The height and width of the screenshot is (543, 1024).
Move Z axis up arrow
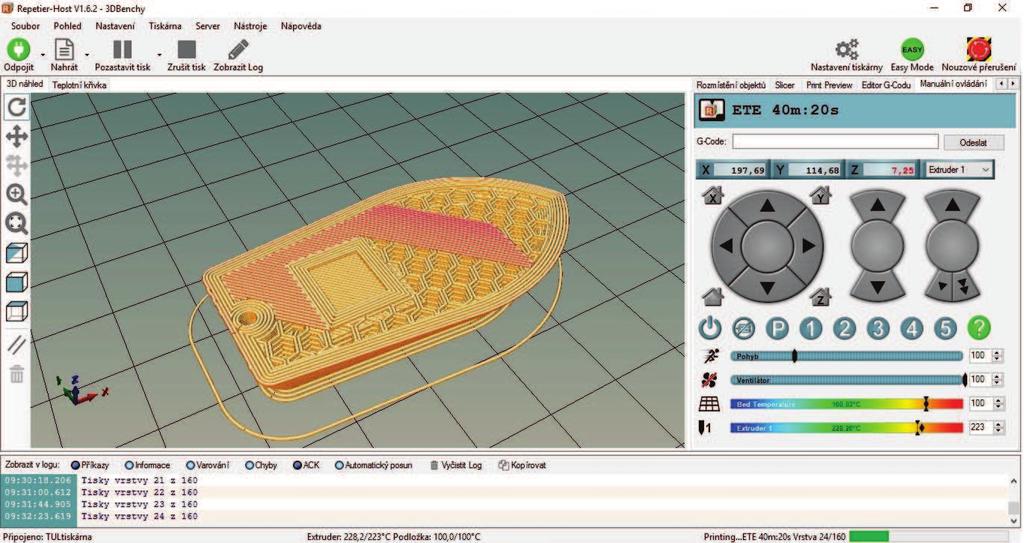coord(878,206)
